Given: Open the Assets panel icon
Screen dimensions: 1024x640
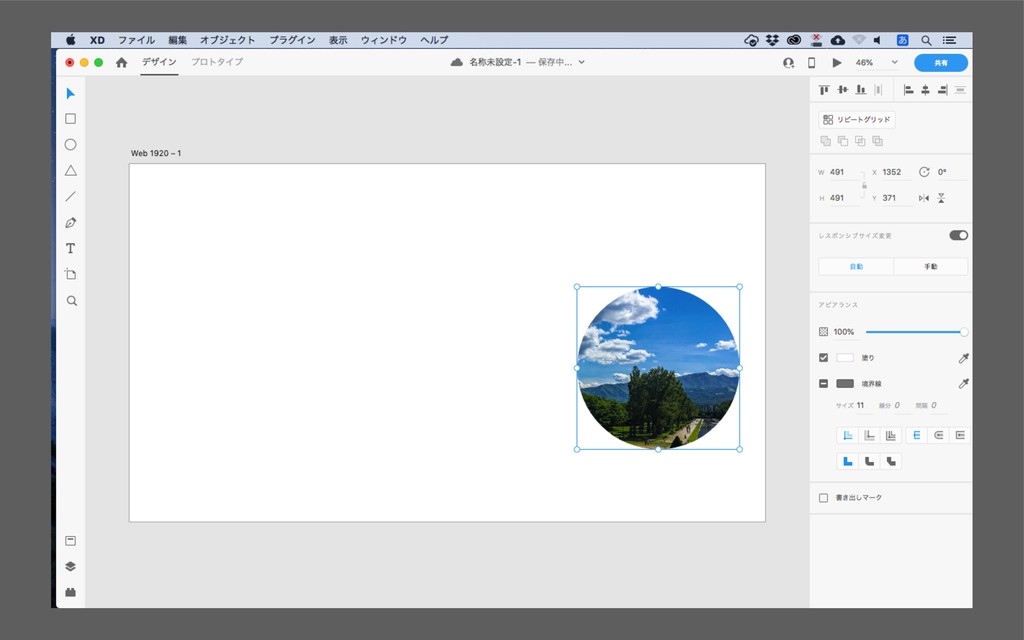Looking at the screenshot, I should [71, 541].
